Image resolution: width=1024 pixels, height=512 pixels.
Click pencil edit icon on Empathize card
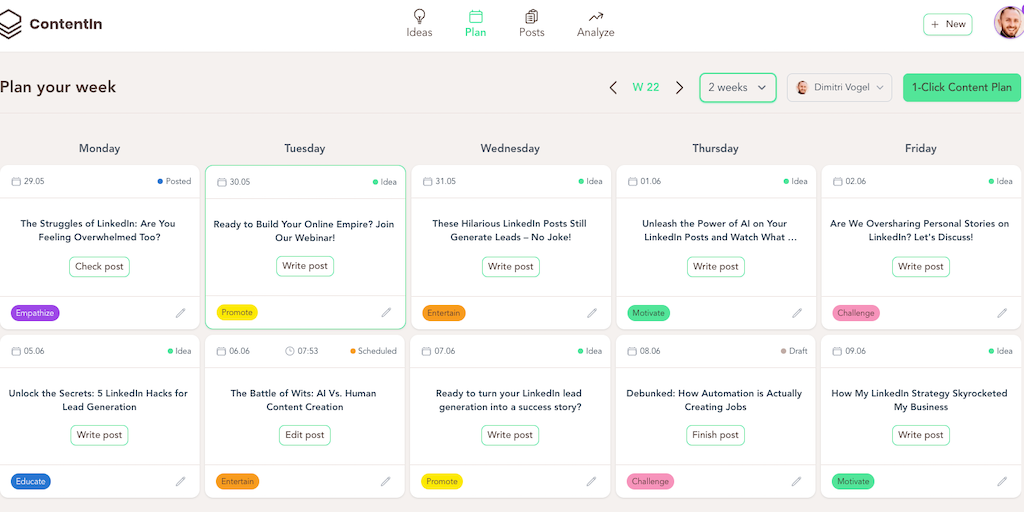coord(181,313)
